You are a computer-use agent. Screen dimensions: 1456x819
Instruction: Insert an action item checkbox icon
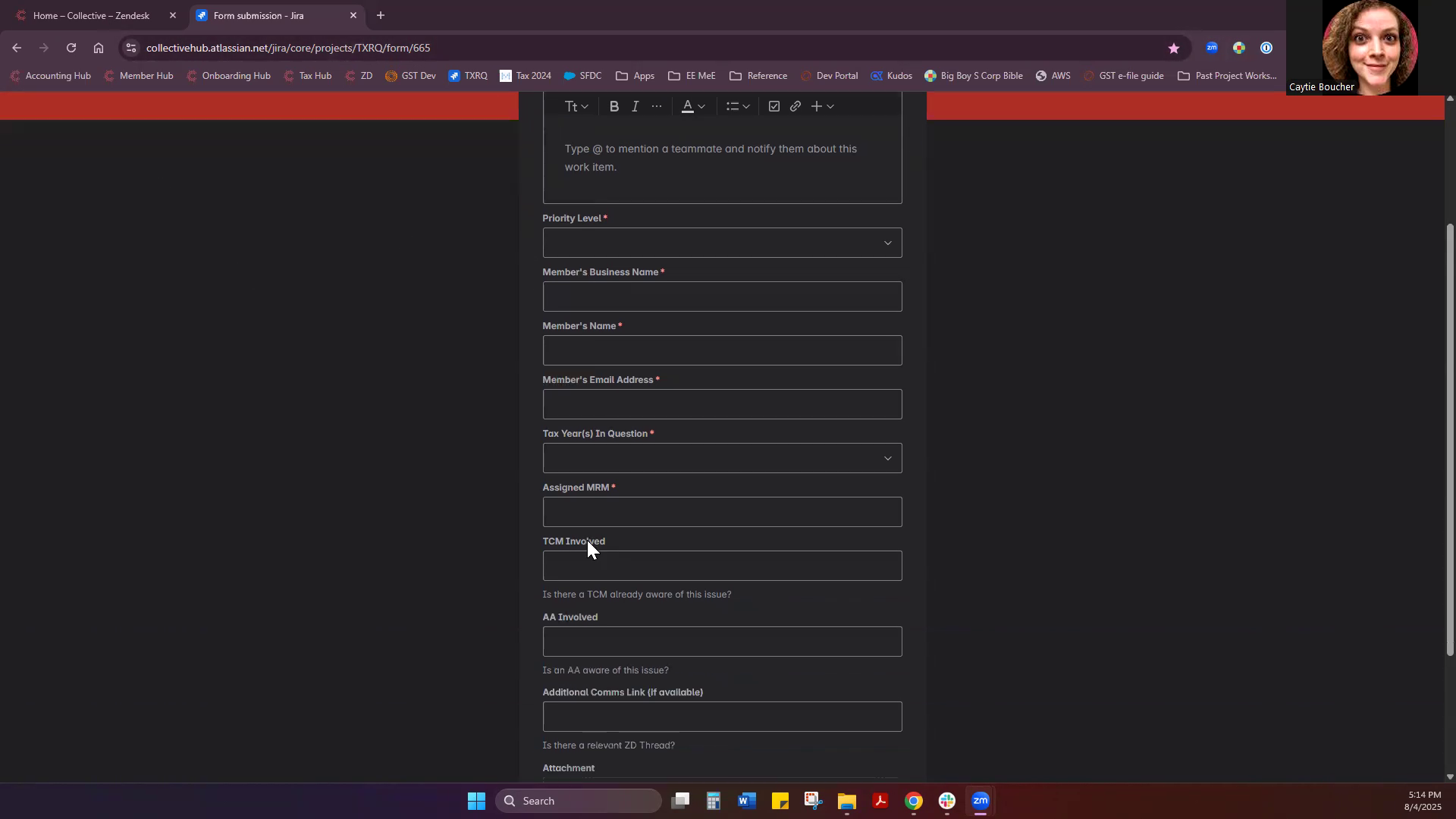773,107
